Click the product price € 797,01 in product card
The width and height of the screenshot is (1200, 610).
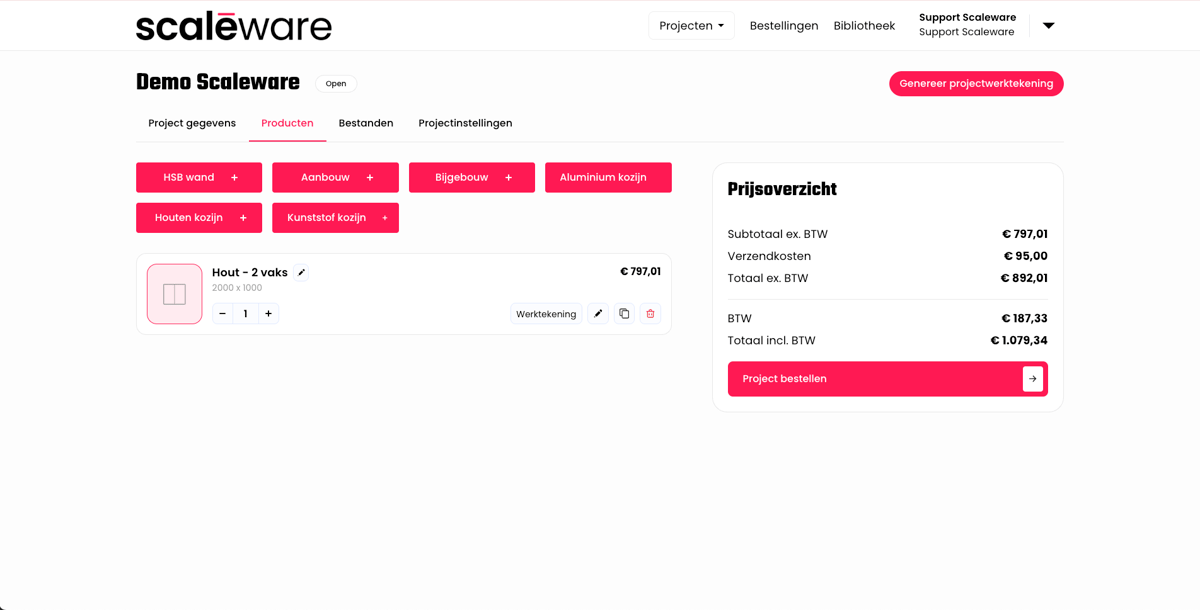click(640, 271)
